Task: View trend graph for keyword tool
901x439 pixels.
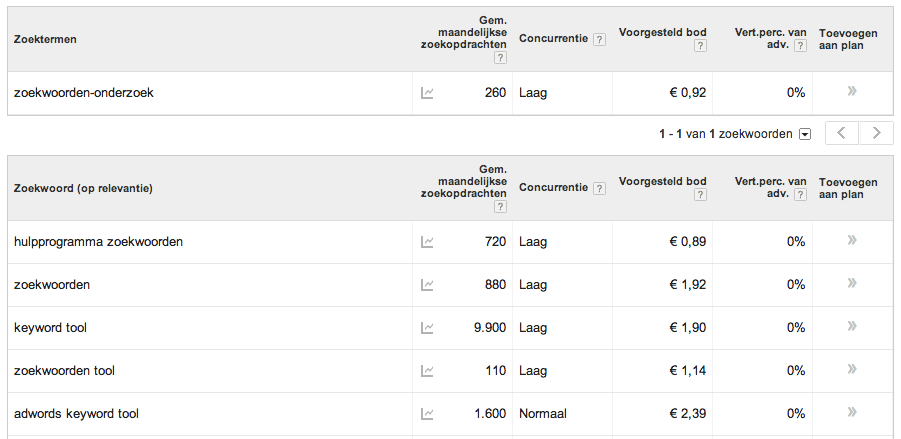Action: point(427,327)
